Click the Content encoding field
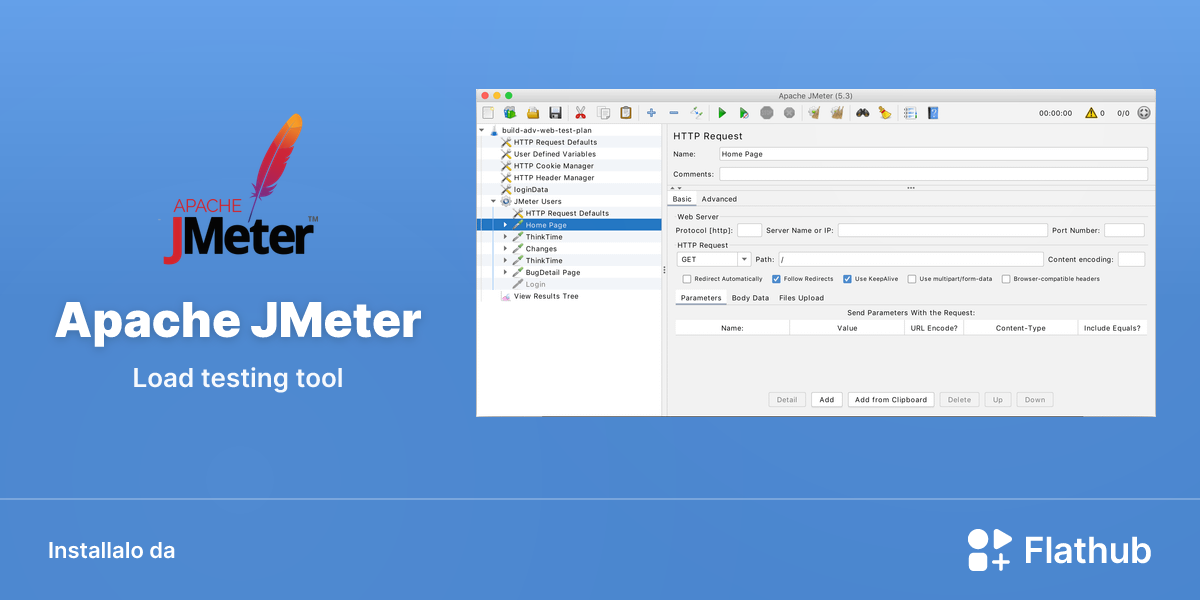The height and width of the screenshot is (600, 1200). click(1131, 259)
